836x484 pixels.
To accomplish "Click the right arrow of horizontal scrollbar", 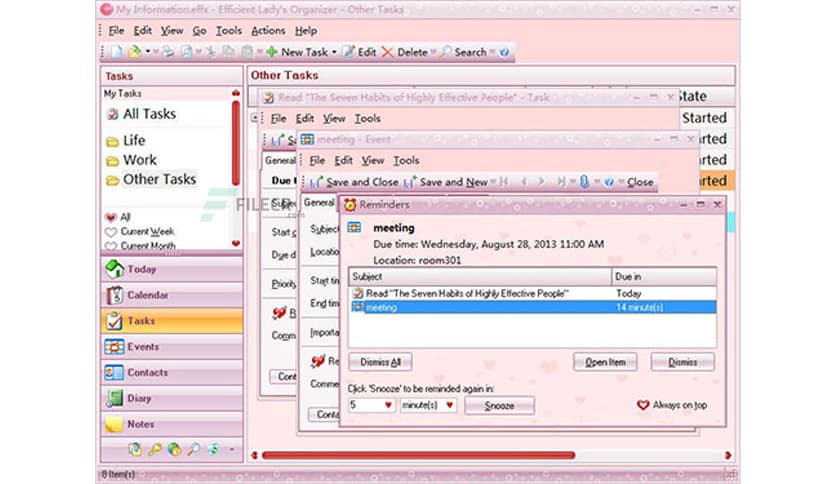I will click(728, 455).
